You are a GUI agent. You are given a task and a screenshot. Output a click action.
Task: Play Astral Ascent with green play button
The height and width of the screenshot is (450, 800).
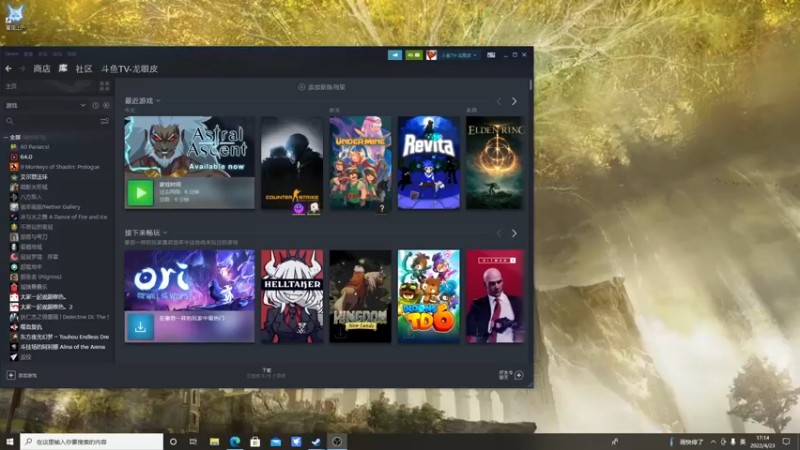point(140,193)
